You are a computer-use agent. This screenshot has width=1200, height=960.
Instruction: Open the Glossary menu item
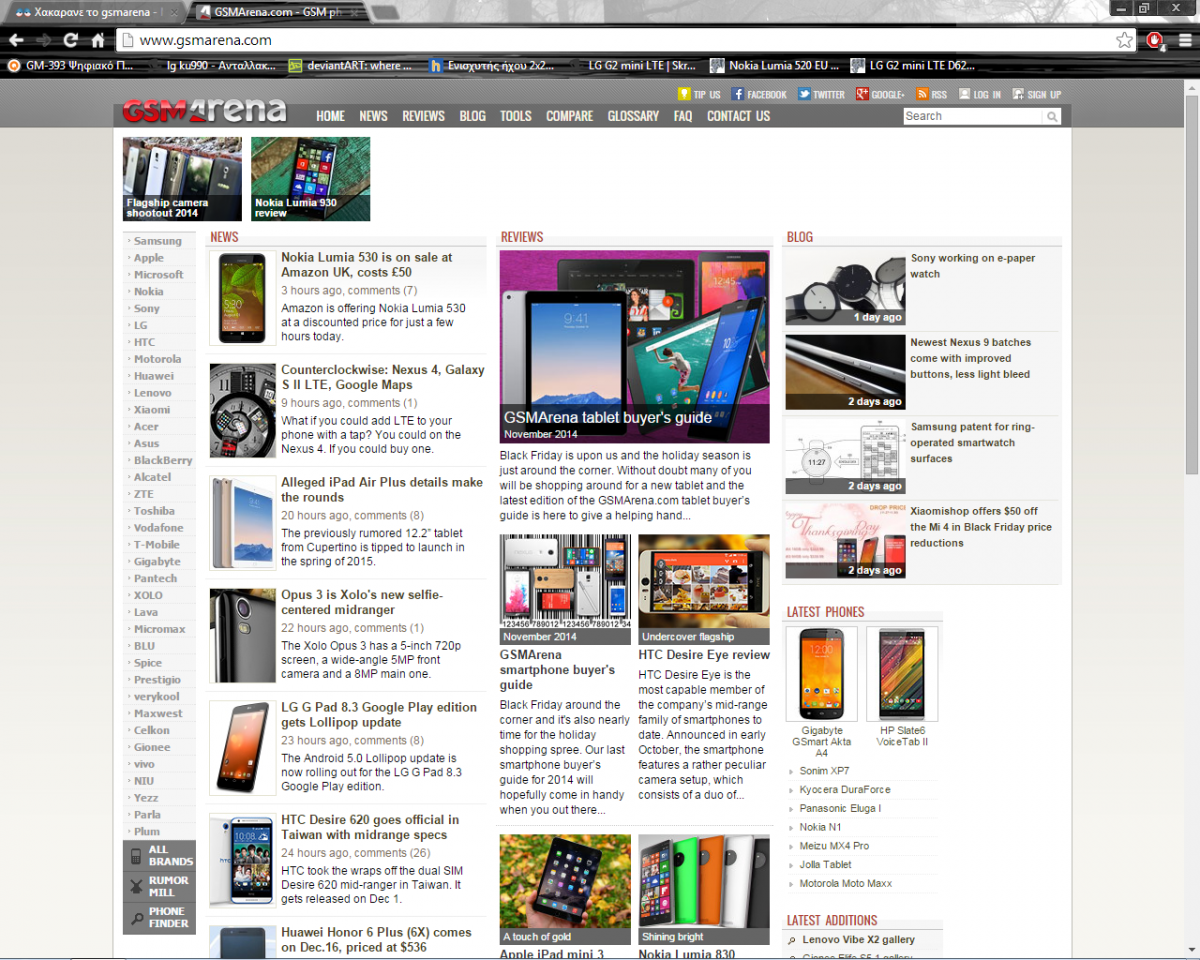[633, 116]
